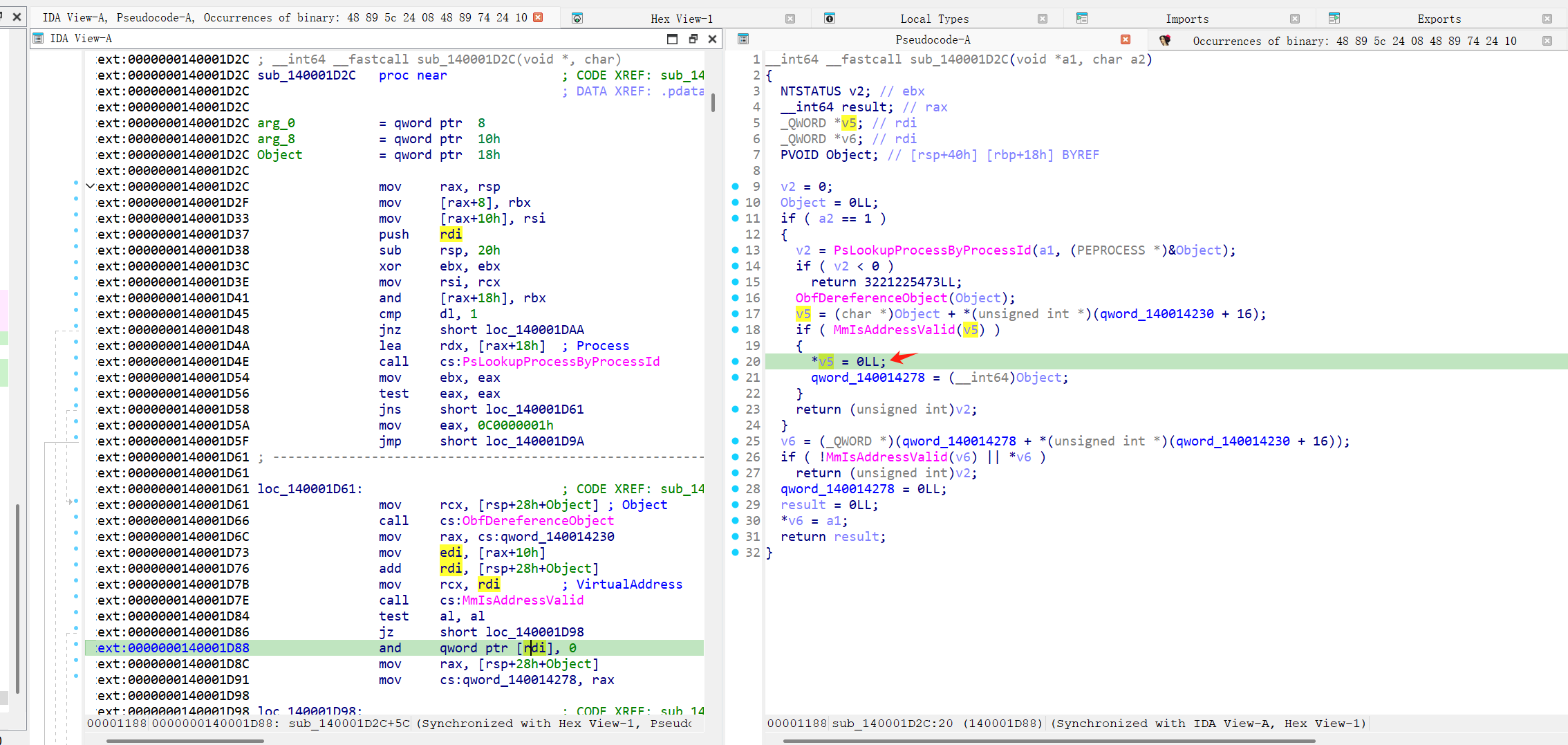Click the Local Types tab icon
1568x745 pixels.
click(x=830, y=19)
